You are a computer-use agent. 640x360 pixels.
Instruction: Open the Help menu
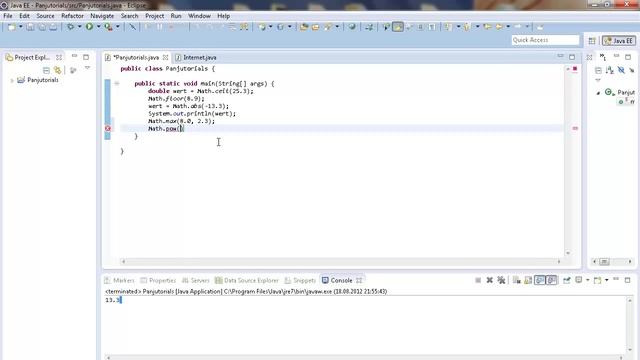[223, 16]
